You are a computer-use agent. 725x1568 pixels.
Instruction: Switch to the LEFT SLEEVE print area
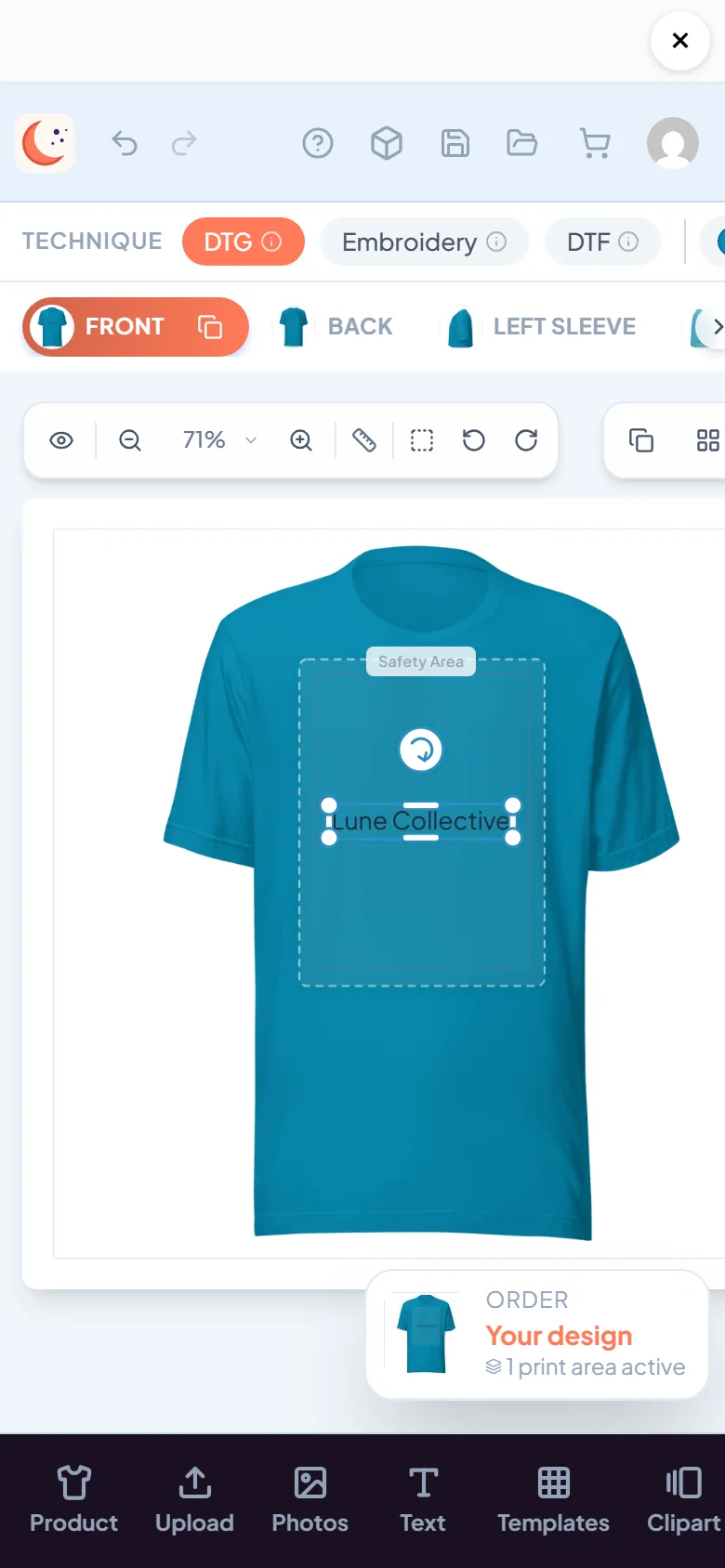pyautogui.click(x=542, y=327)
